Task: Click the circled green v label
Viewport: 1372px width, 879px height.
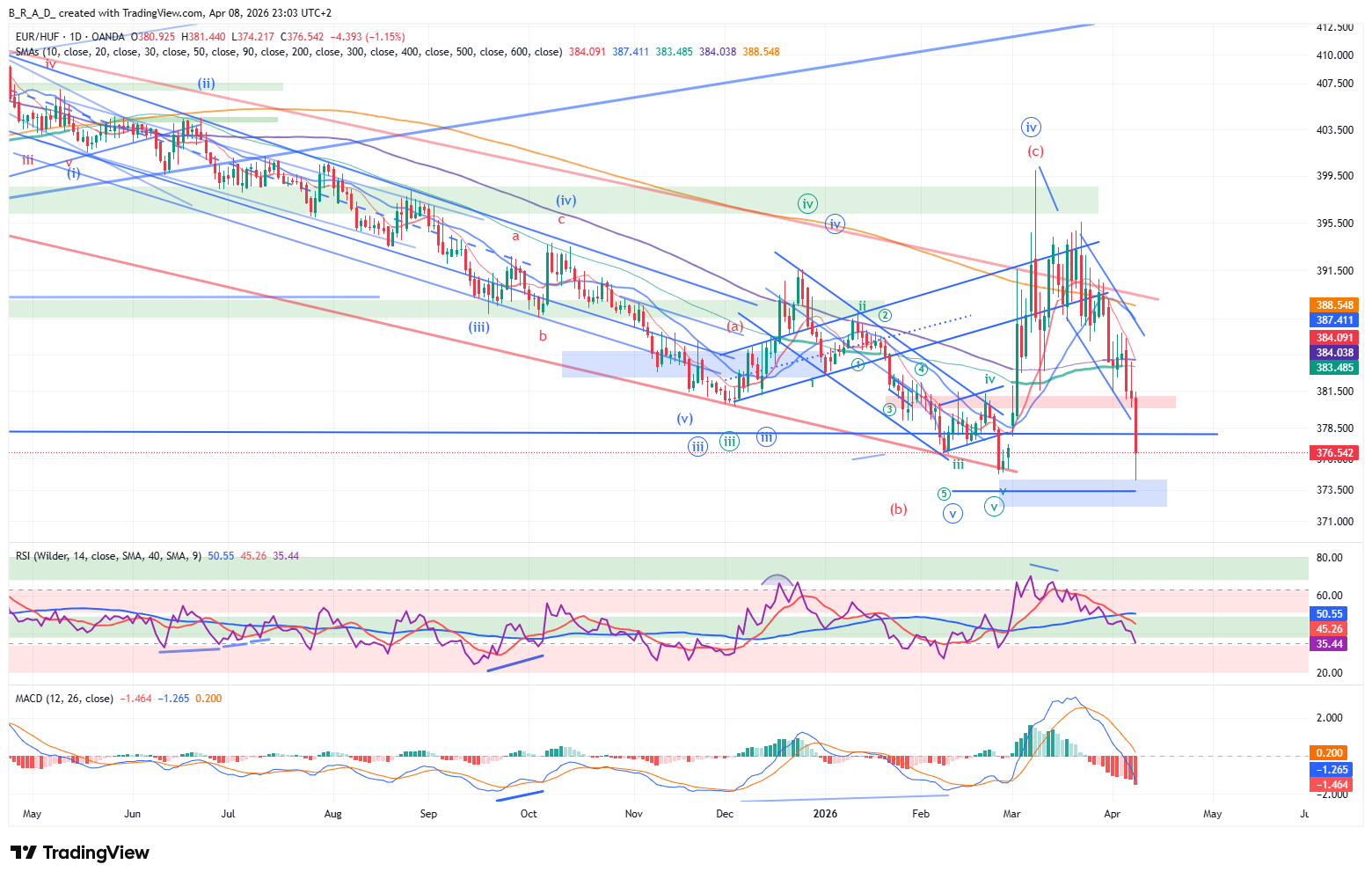Action: pos(994,507)
